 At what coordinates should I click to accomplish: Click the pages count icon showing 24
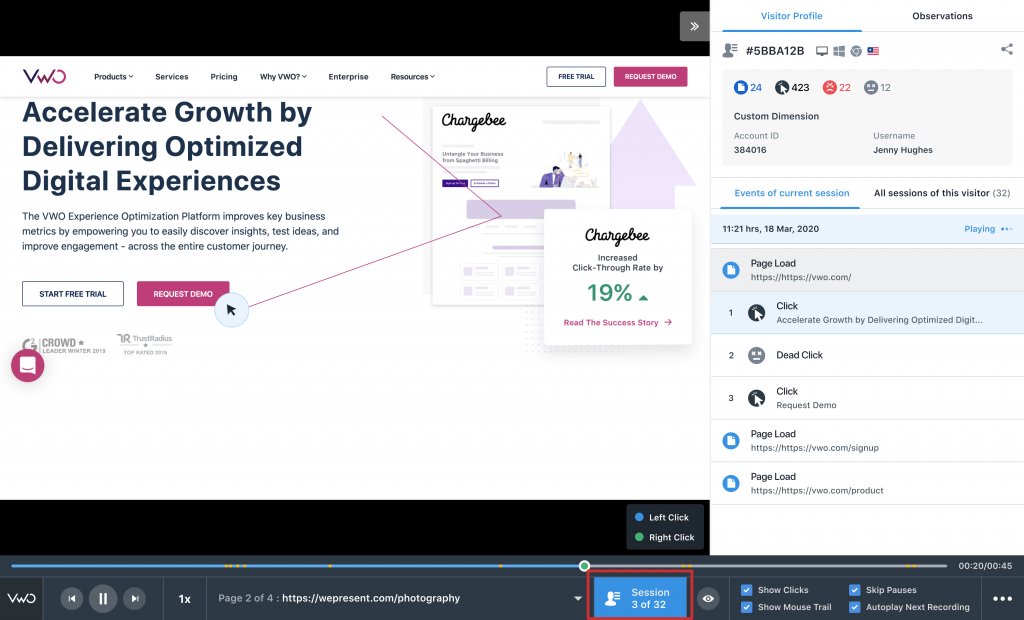click(741, 87)
